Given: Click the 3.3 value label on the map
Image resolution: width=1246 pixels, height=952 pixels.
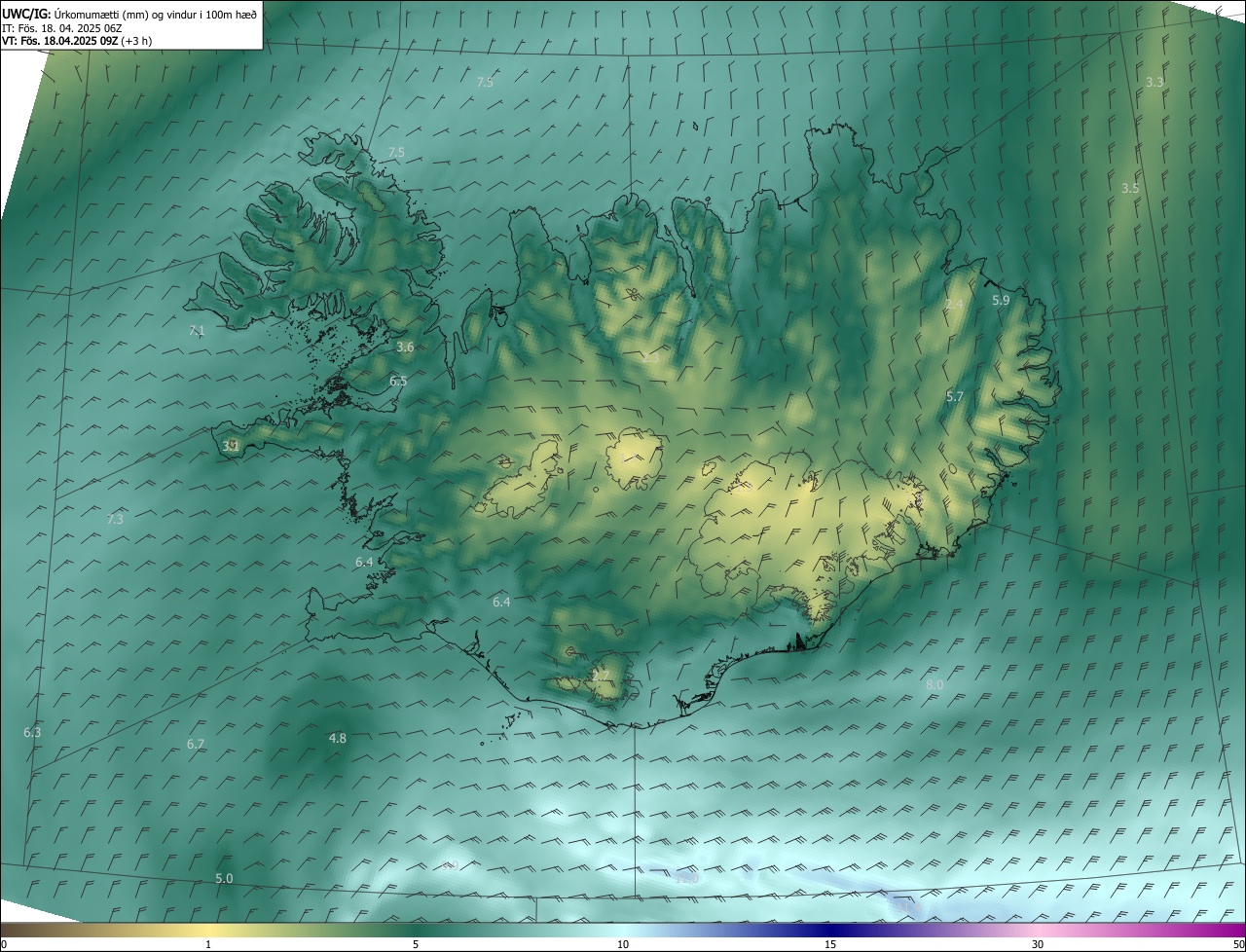Looking at the screenshot, I should 1154,83.
